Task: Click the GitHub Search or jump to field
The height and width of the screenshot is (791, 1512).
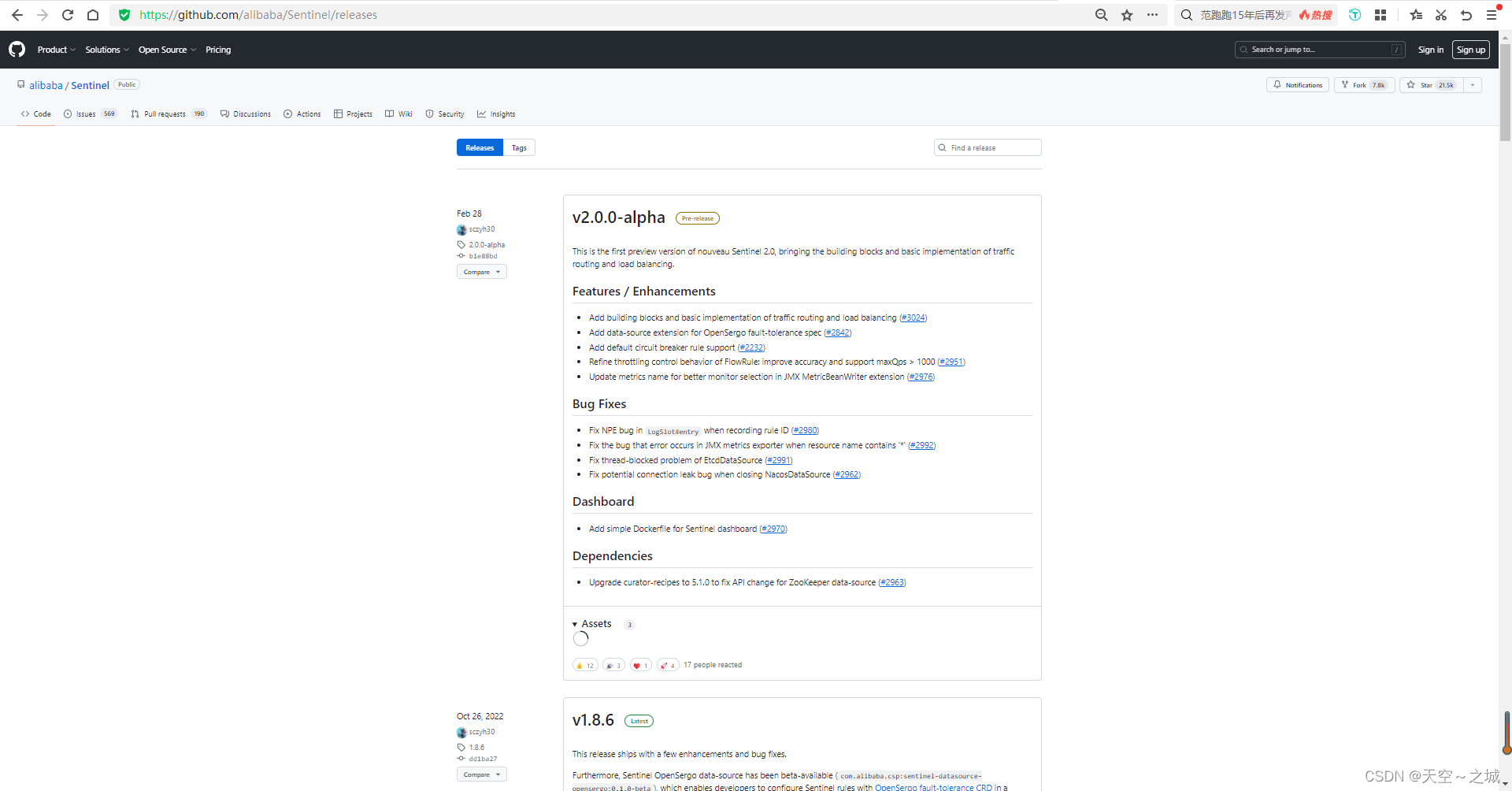Action: (1320, 50)
